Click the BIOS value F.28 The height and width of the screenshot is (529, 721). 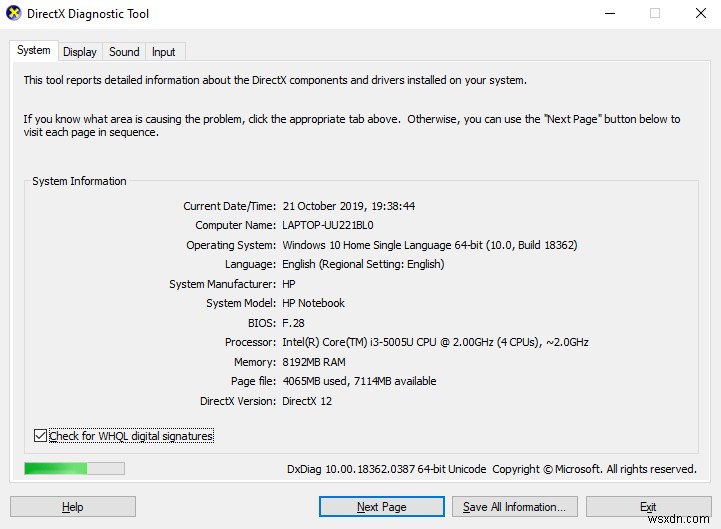[293, 323]
